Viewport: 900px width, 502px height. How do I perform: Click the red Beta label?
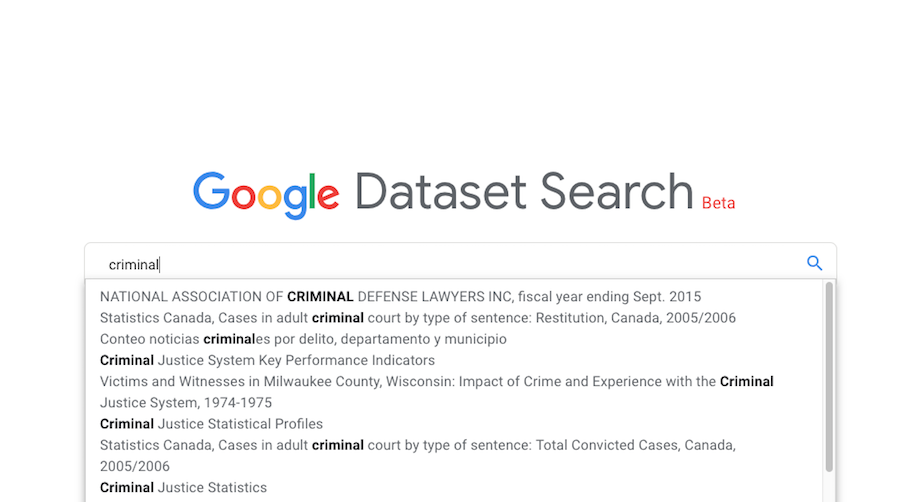pos(718,203)
